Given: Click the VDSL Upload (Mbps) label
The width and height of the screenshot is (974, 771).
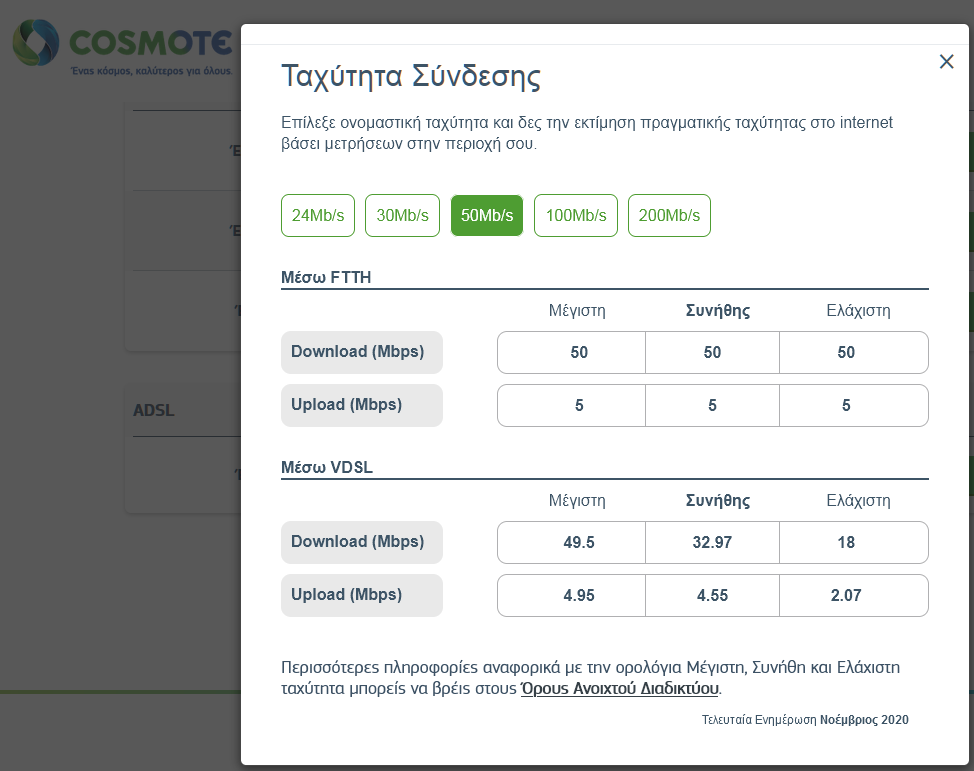Looking at the screenshot, I should 362,595.
